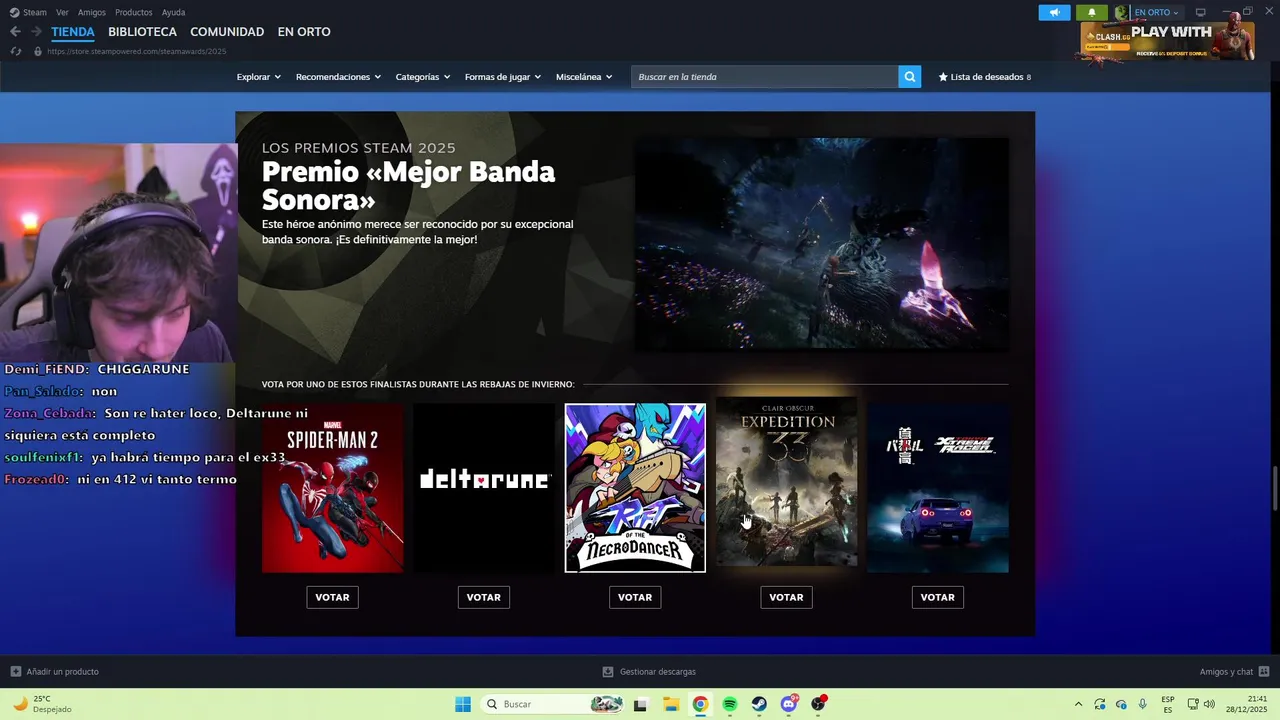This screenshot has height=720, width=1280.
Task: Go back with the Steam back arrow
Action: (15, 32)
